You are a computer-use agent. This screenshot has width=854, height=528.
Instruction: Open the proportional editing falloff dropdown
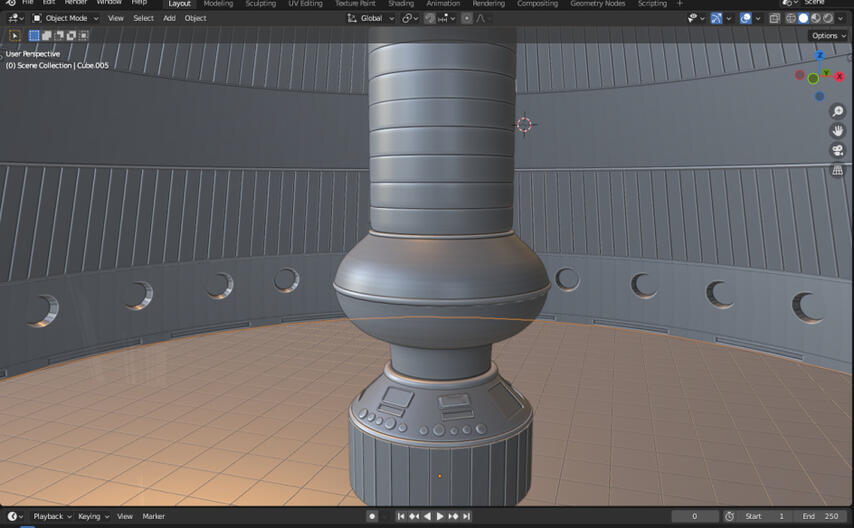483,19
